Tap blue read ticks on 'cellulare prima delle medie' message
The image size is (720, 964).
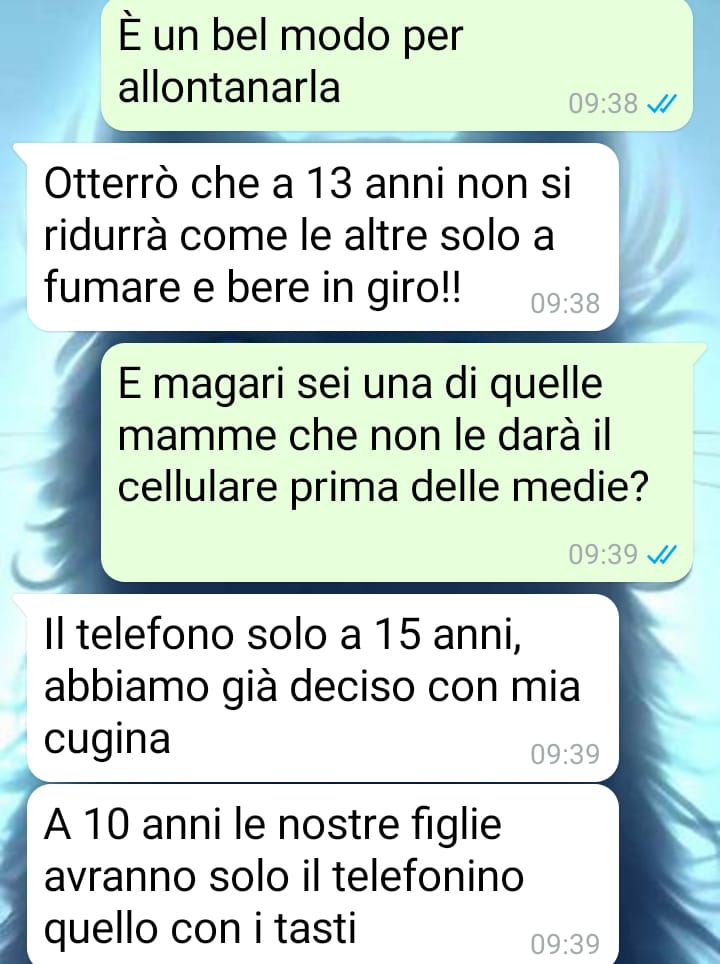pos(662,555)
